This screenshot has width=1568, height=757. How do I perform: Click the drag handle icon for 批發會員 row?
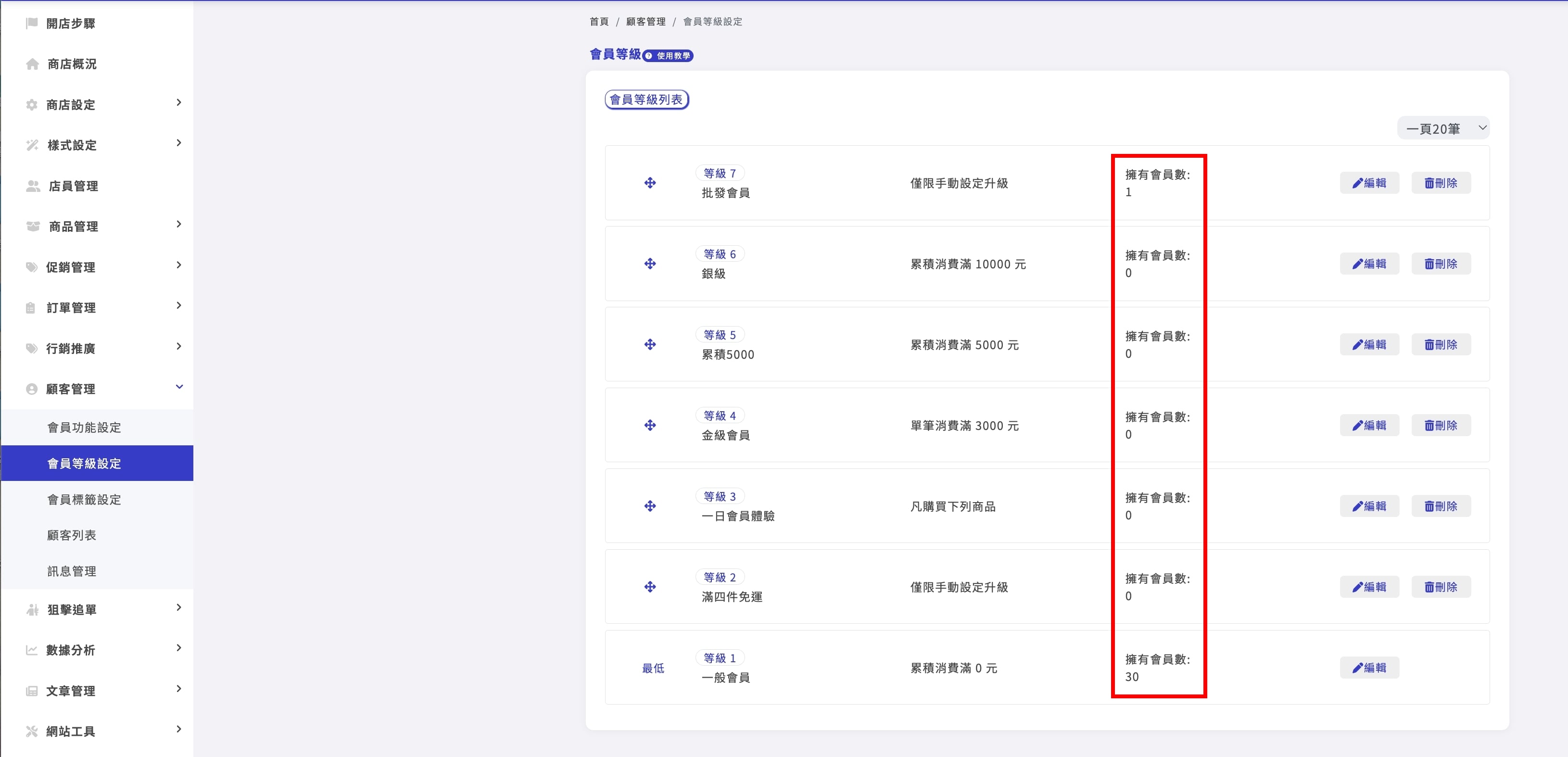point(650,183)
